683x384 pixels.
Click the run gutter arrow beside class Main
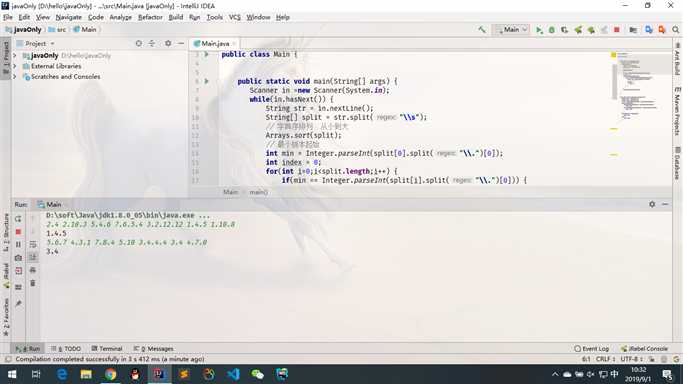pyautogui.click(x=206, y=54)
